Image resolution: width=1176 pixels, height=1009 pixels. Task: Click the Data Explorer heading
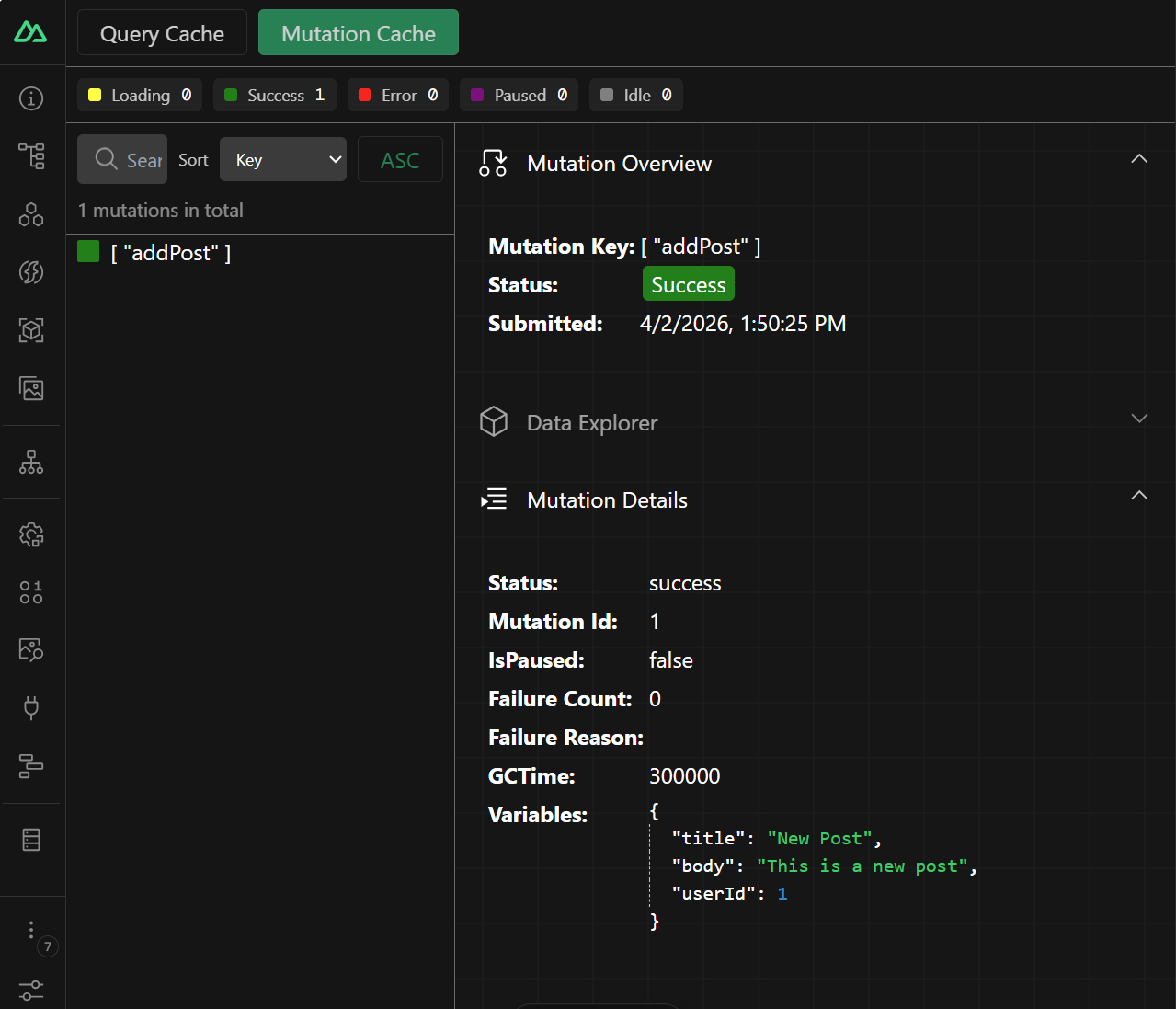pyautogui.click(x=592, y=423)
